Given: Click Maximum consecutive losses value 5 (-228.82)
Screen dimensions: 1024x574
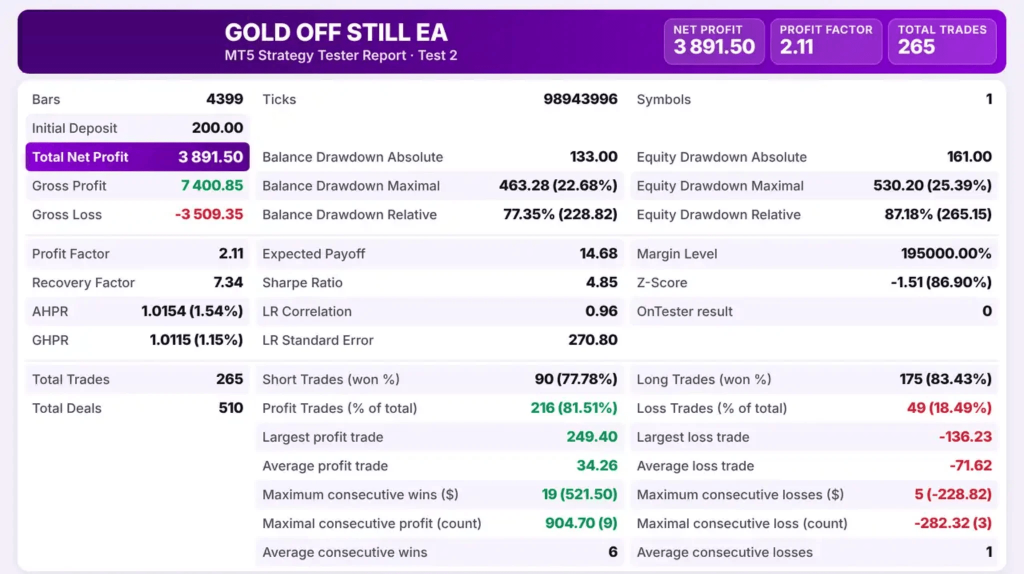Looking at the screenshot, I should (953, 494).
